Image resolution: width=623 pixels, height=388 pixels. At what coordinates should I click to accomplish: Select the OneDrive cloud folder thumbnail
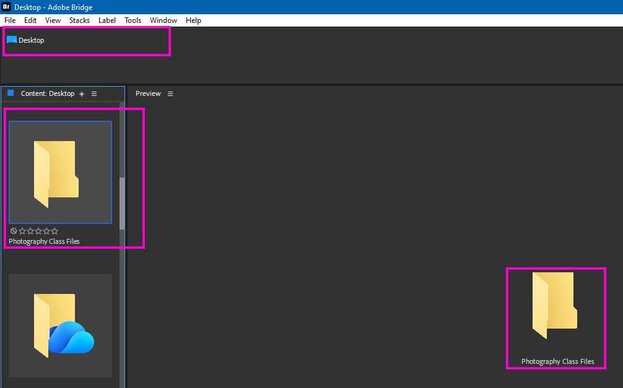click(60, 326)
